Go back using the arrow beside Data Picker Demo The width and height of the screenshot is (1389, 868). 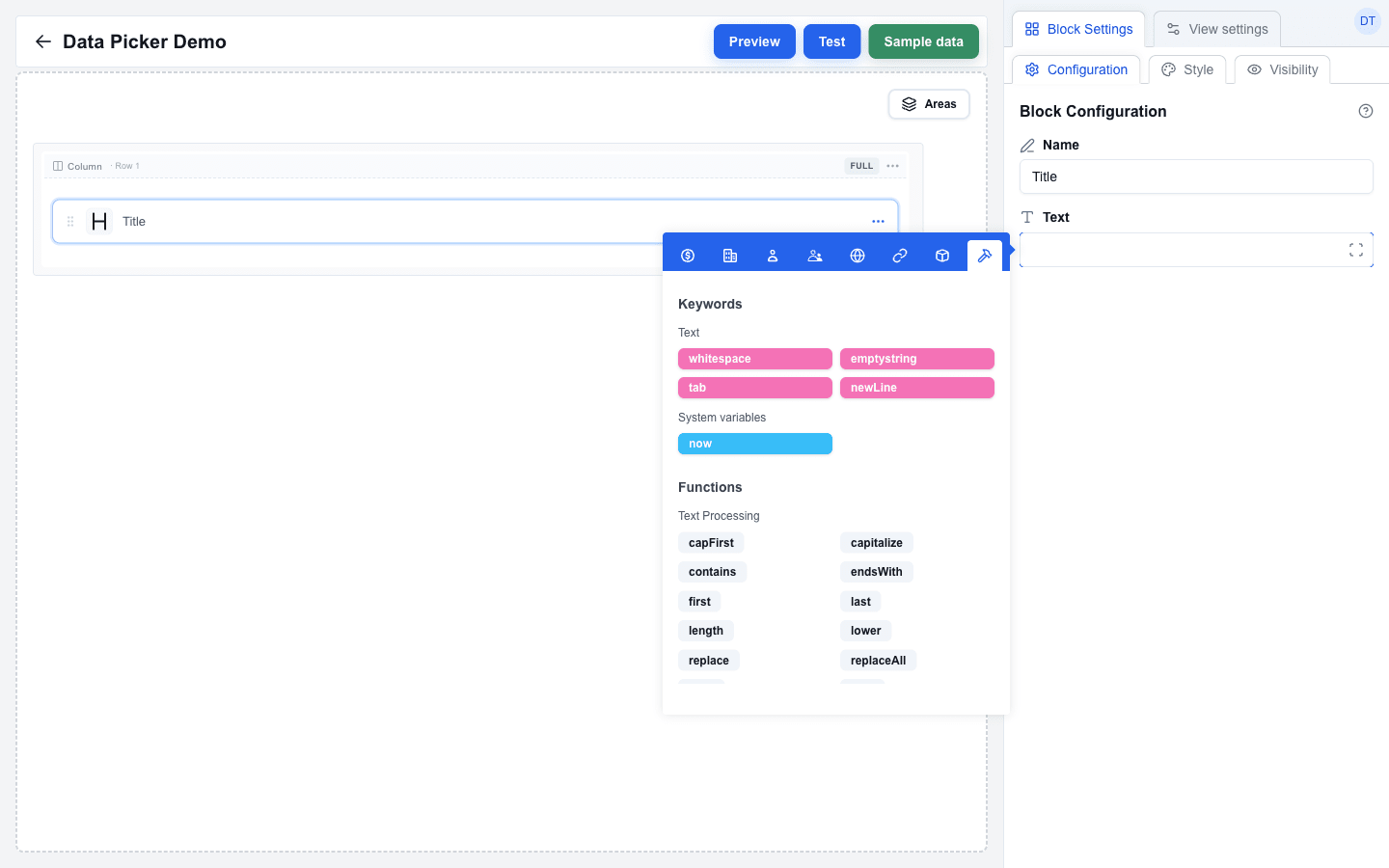[42, 41]
